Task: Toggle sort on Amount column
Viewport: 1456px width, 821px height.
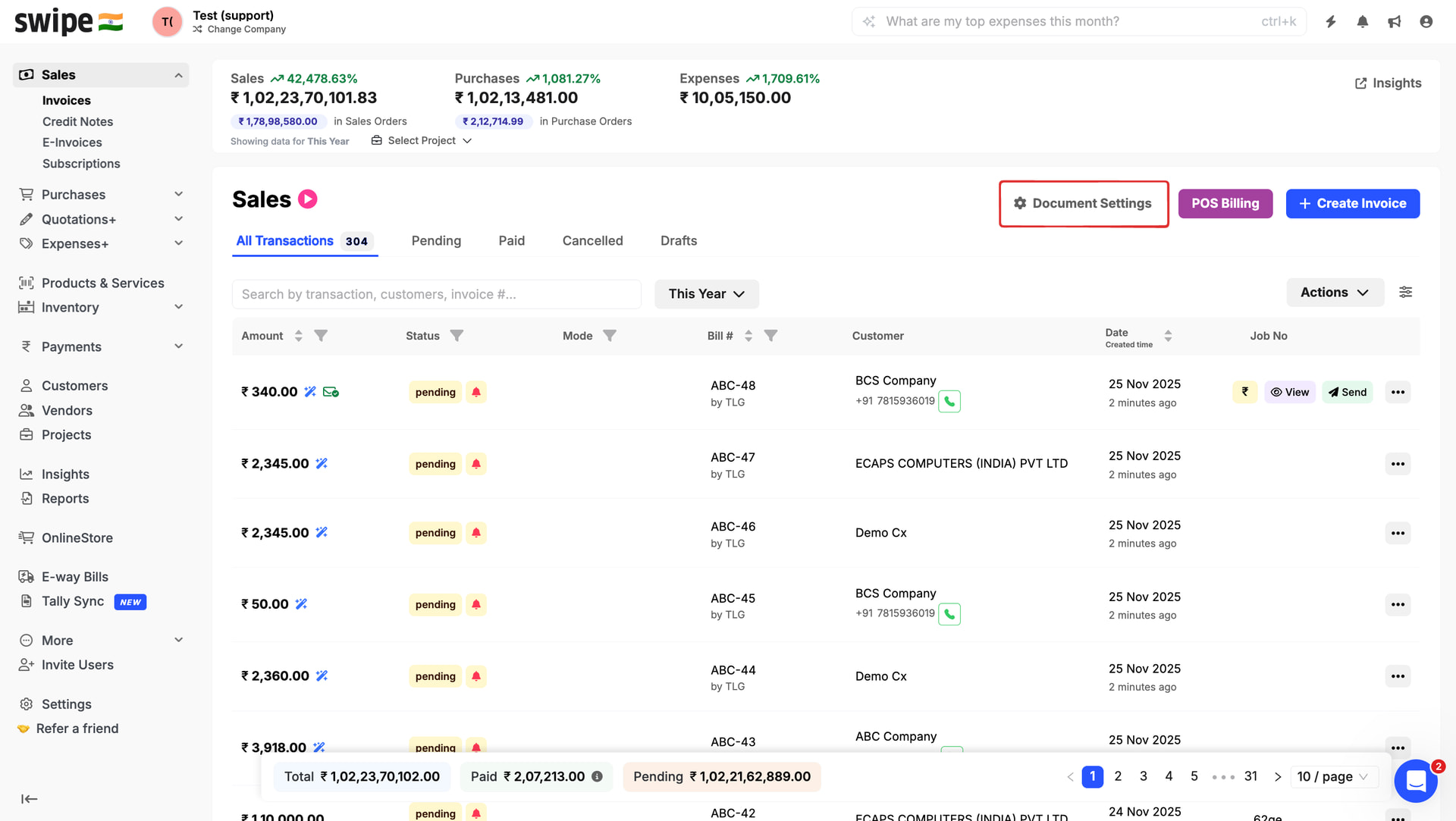Action: click(298, 336)
